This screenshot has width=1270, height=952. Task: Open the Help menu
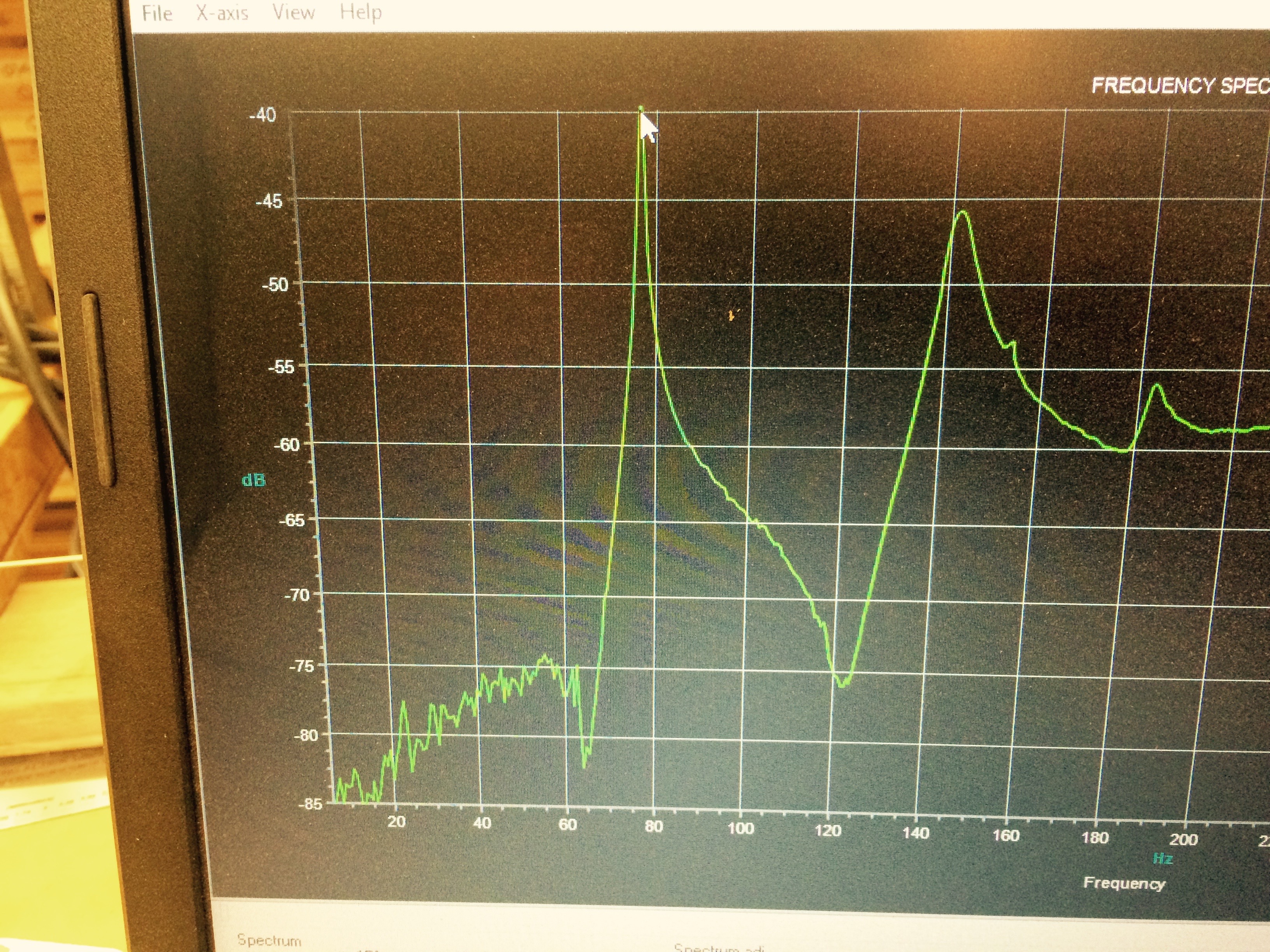(361, 12)
